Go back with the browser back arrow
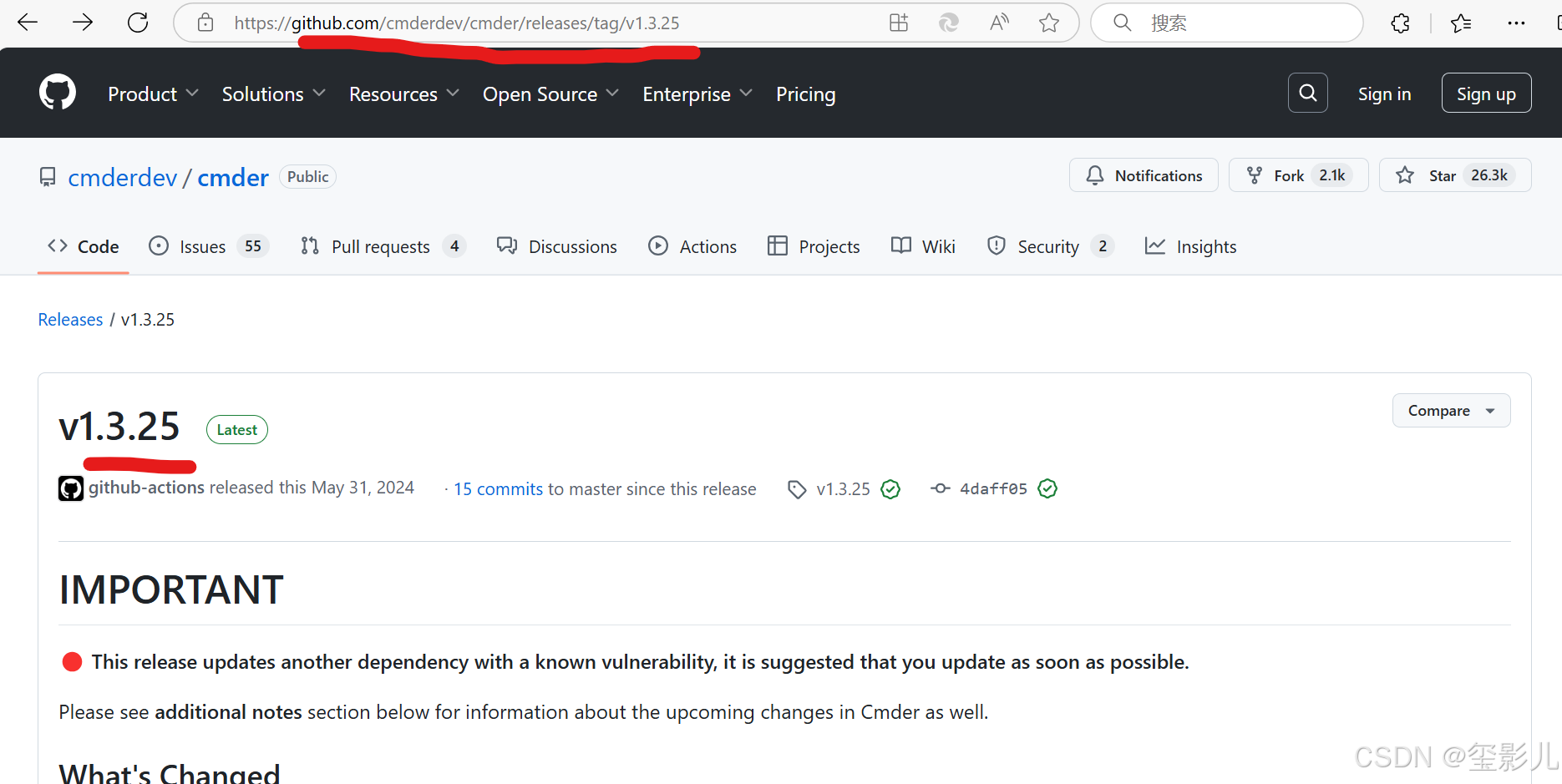 [x=28, y=23]
